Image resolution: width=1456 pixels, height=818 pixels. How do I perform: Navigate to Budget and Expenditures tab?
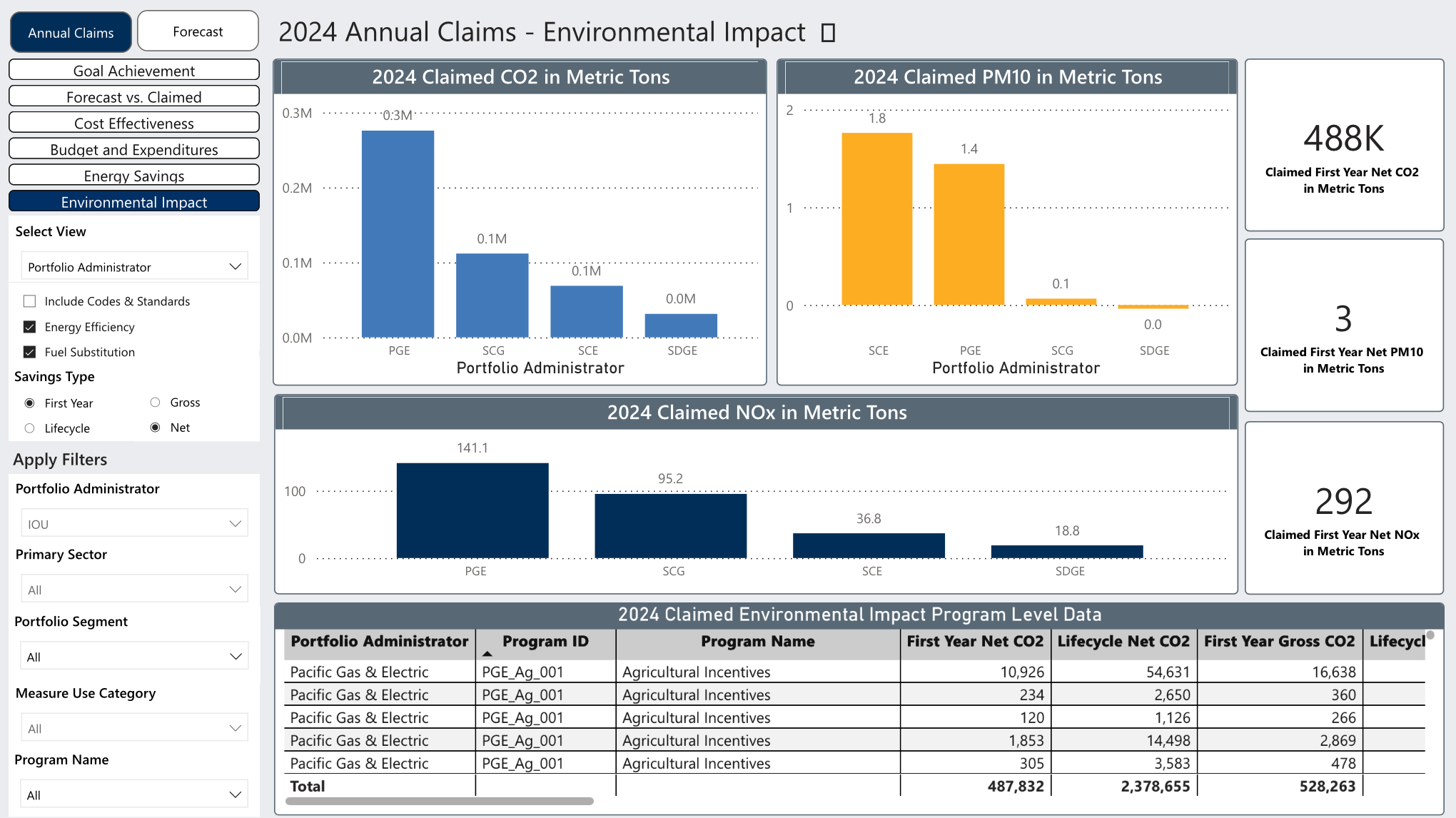pyautogui.click(x=134, y=150)
